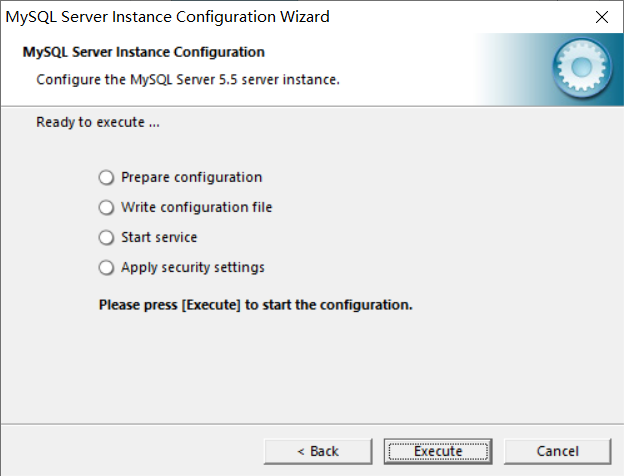Screen dimensions: 624x476
Task: Cancel the configuration wizard
Action: point(557,451)
